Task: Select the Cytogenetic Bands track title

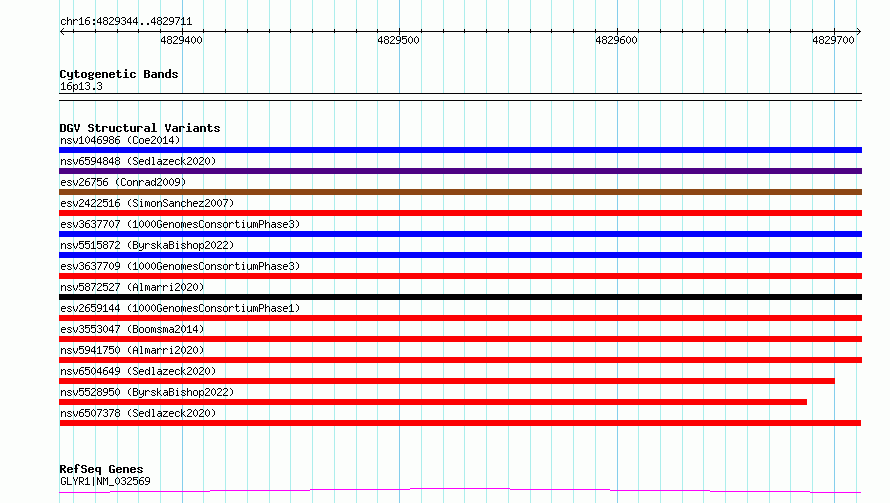Action: (x=119, y=74)
